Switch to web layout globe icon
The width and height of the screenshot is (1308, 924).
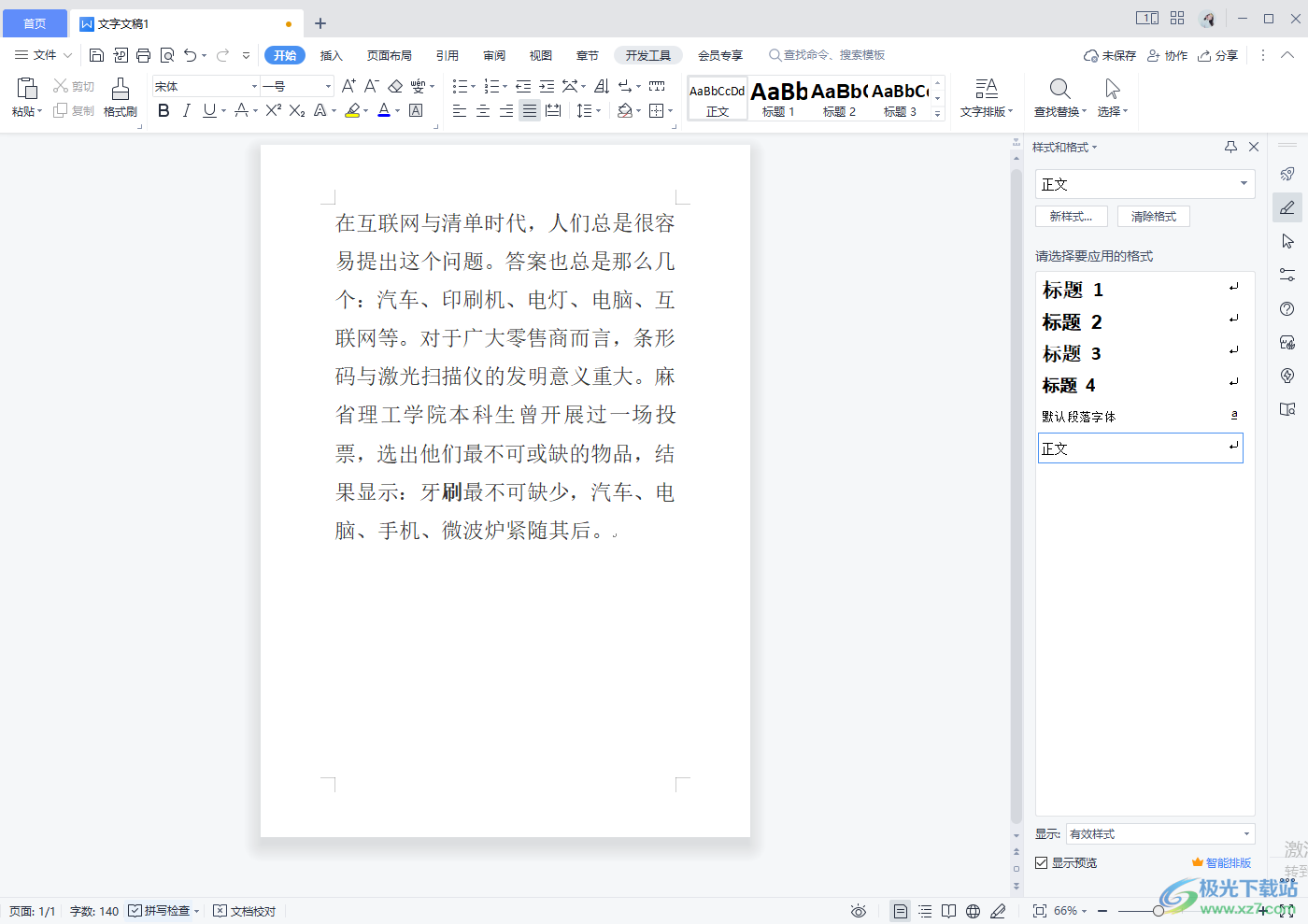point(973,911)
